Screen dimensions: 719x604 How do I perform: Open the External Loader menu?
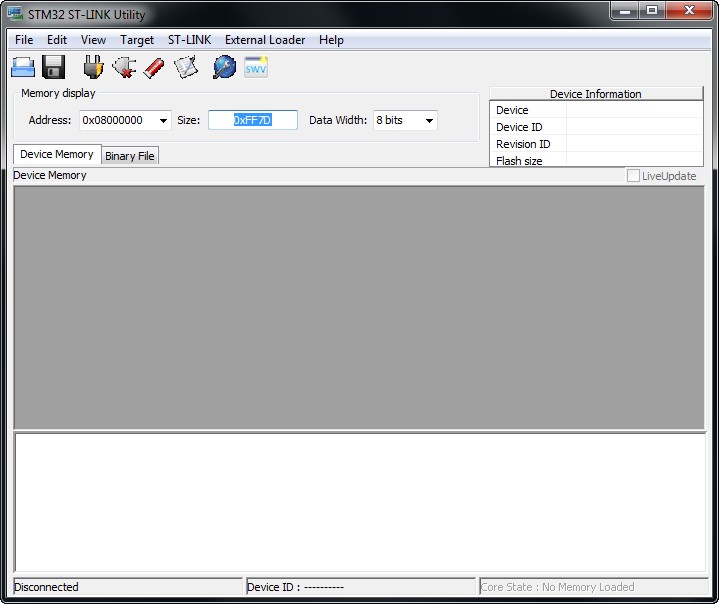coord(265,40)
